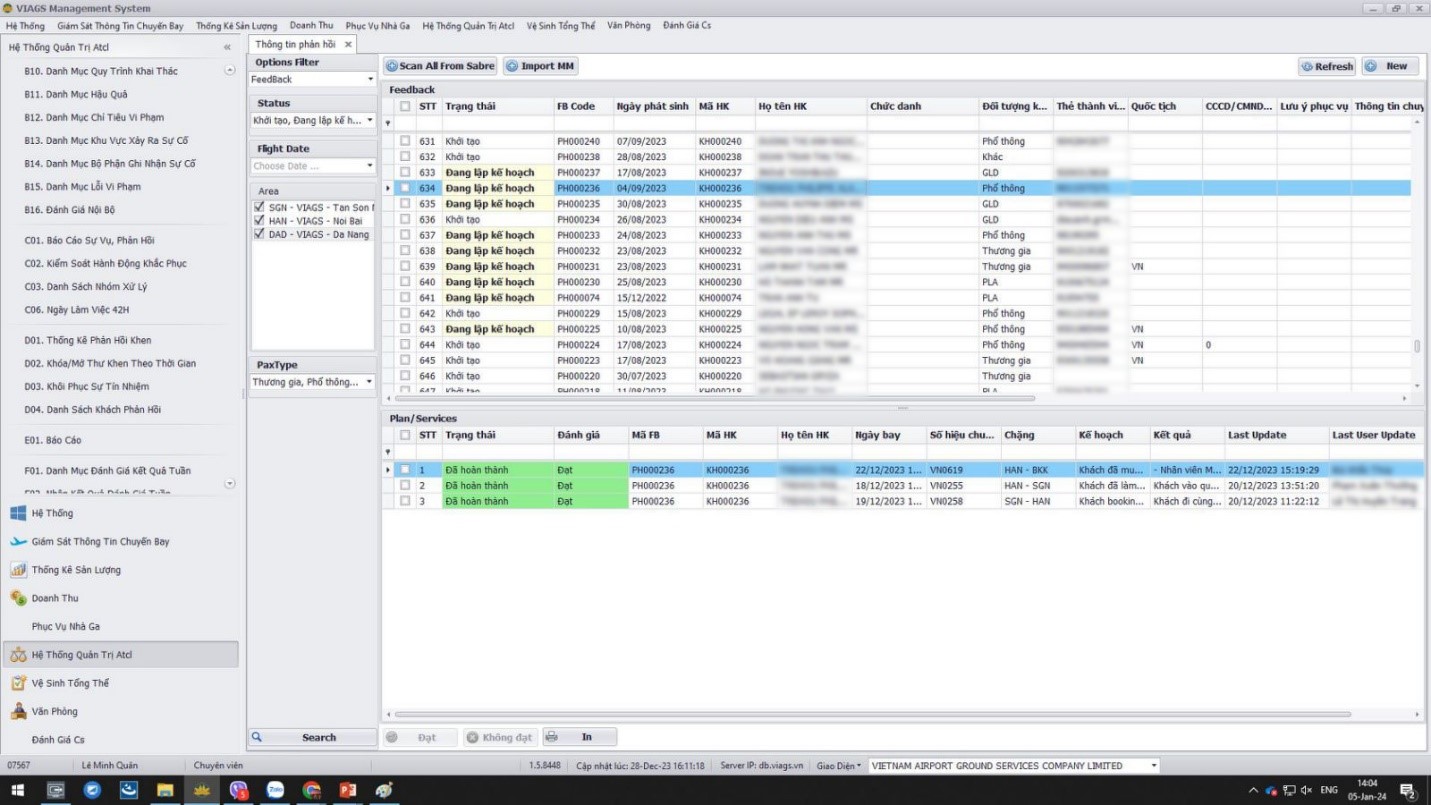Click the Hệ Thống windows icon in sidebar
Screen dimensions: 1431x805
click(18, 513)
